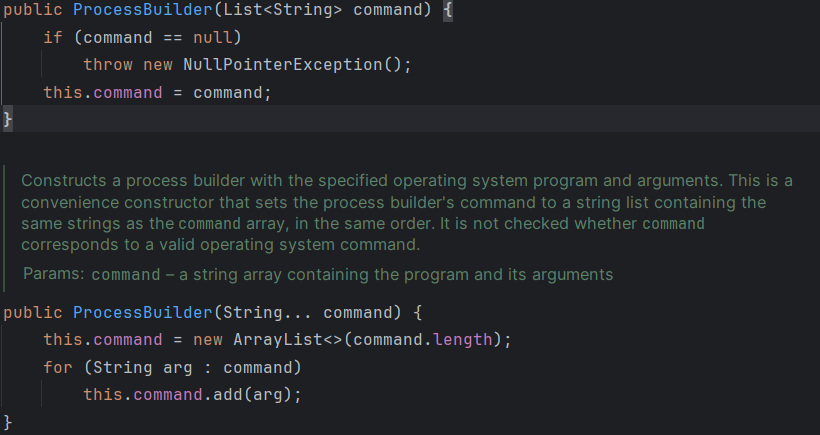Click the 'if' keyword
Viewport: 820px width, 435px height.
point(52,38)
